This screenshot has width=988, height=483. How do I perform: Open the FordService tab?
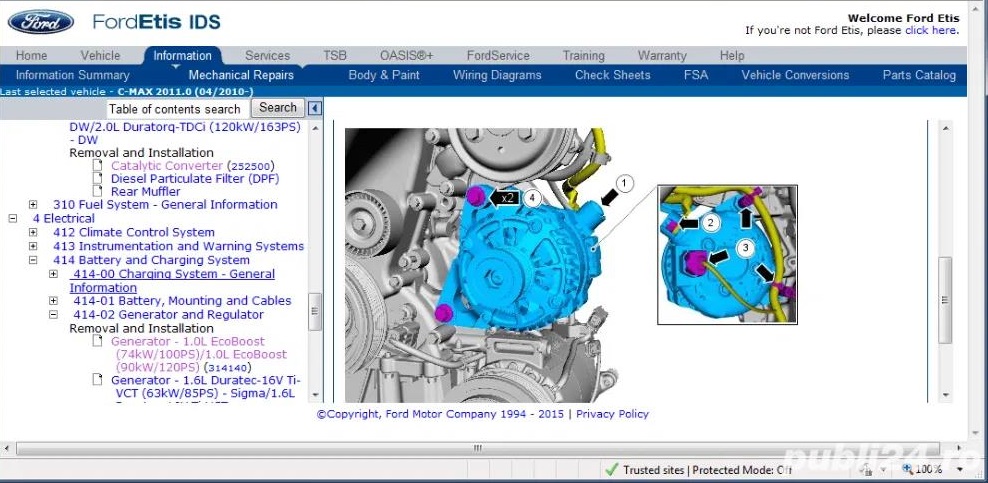498,55
